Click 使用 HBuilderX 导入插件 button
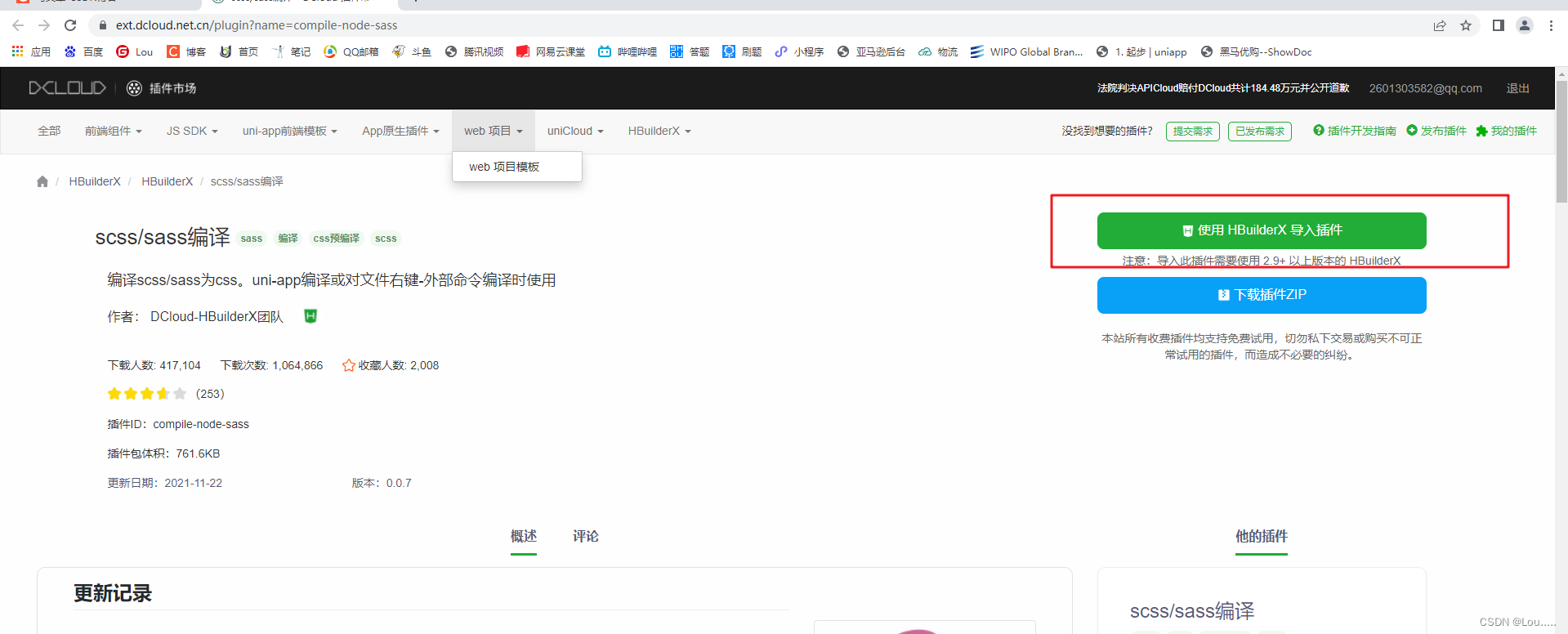The image size is (1568, 634). click(1262, 230)
